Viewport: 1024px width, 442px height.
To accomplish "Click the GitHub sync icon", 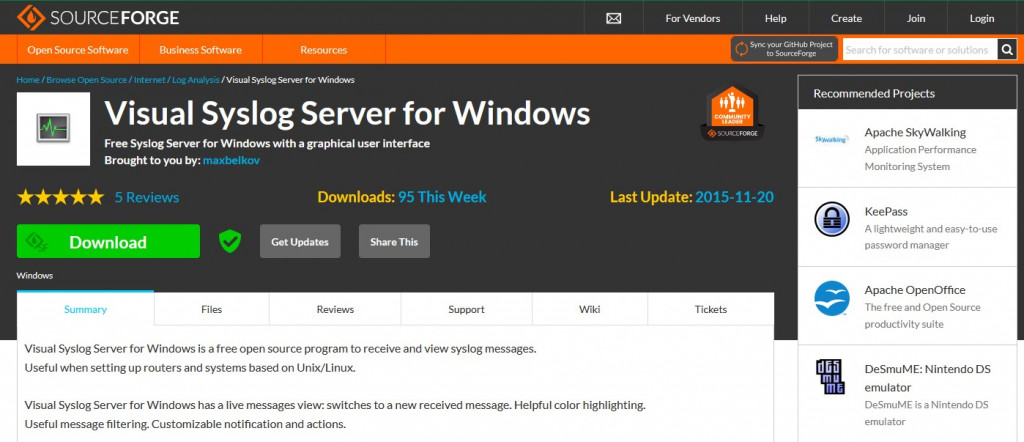I will 741,49.
